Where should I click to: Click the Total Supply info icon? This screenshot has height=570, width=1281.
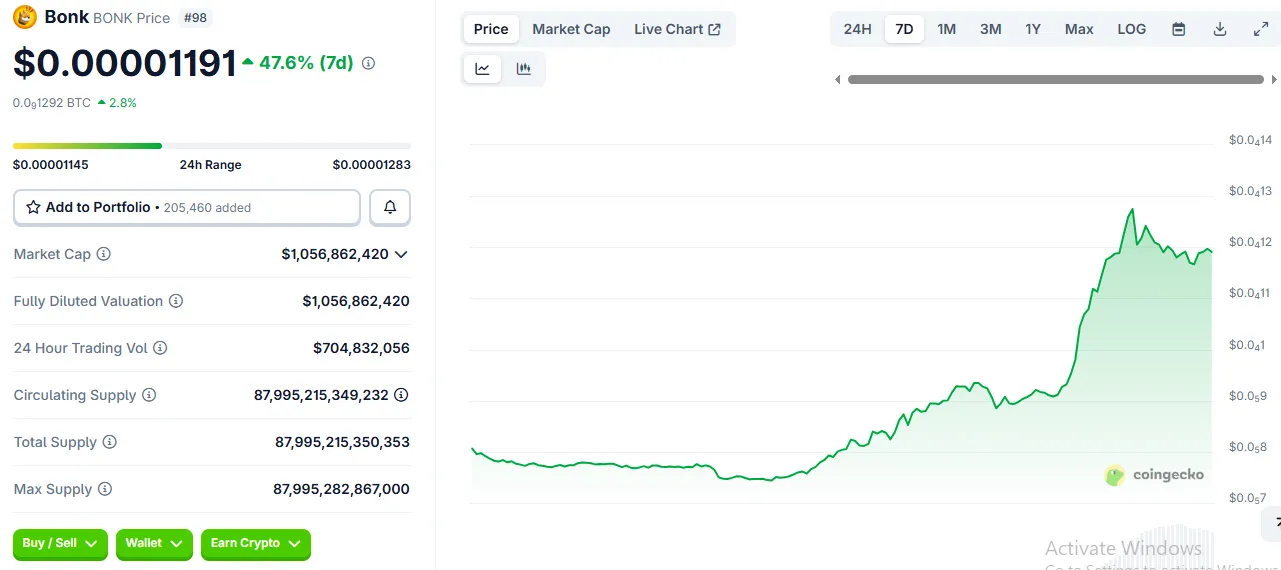[x=110, y=442]
